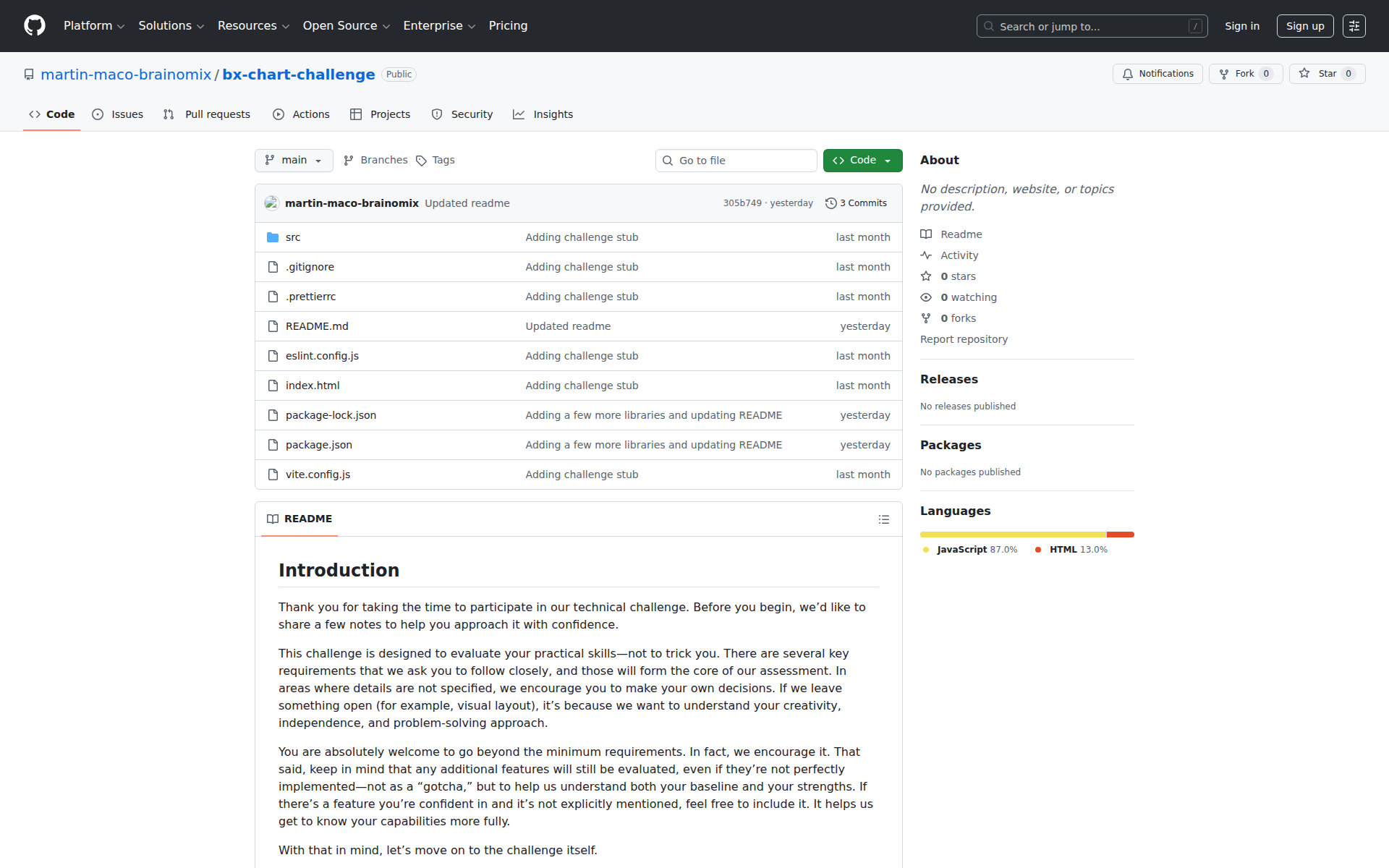
Task: Click the header settings sliders icon
Action: pos(1354,26)
